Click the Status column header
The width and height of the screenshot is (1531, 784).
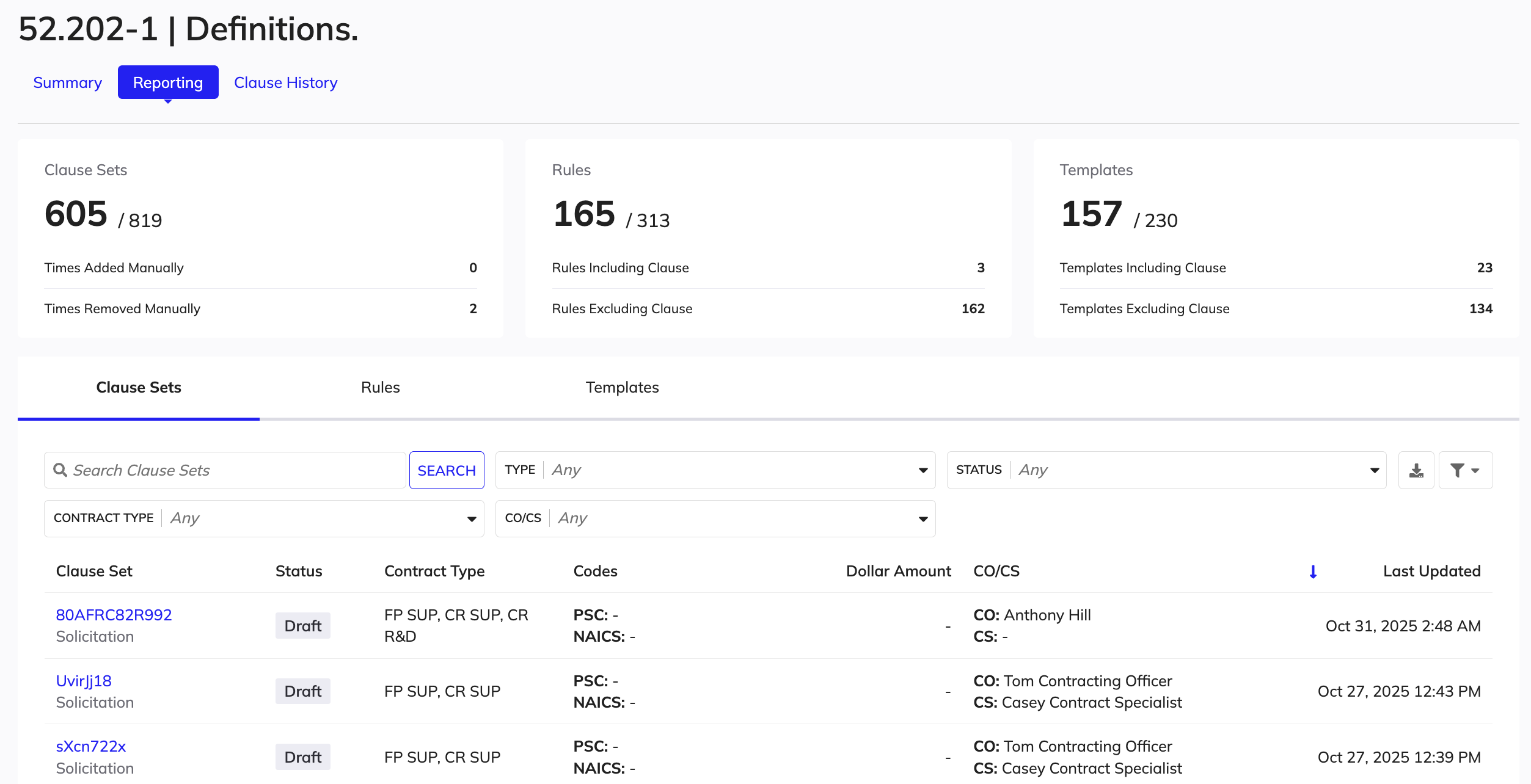[x=299, y=572]
